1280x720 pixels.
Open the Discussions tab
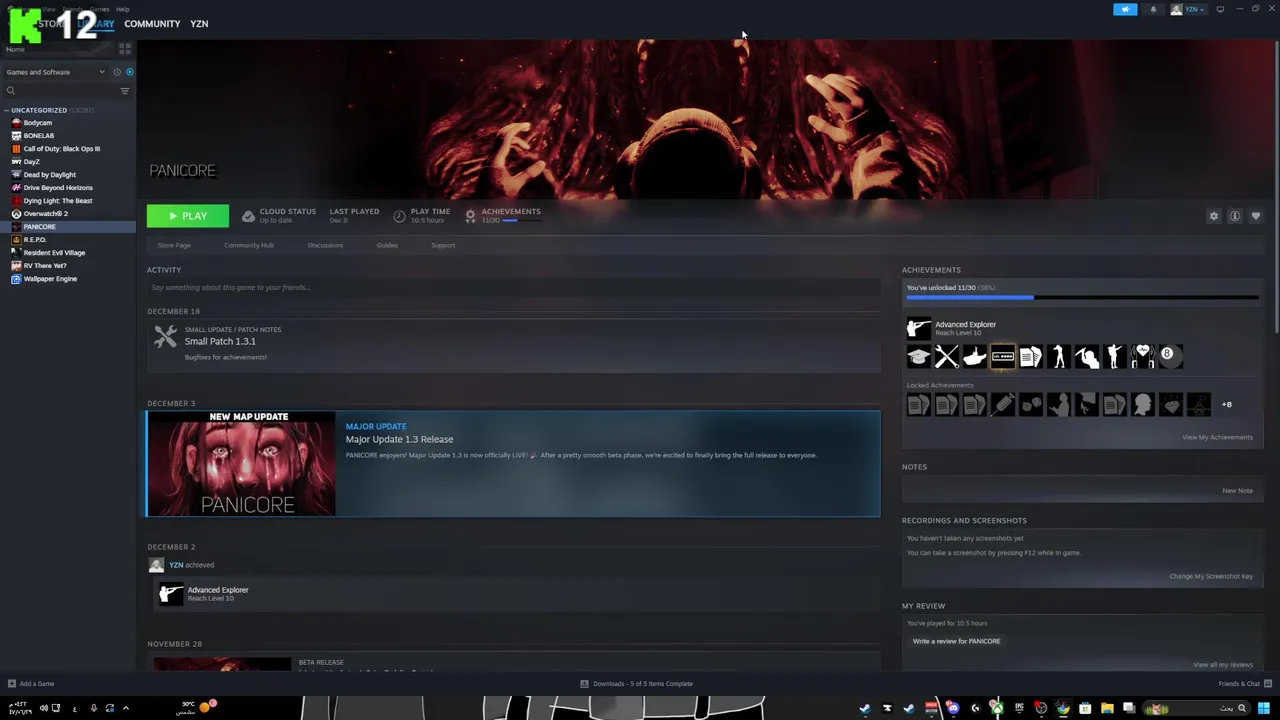(x=325, y=245)
